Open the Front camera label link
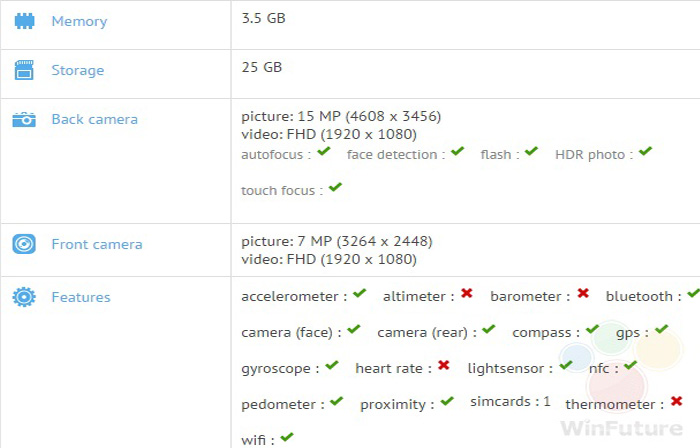Image resolution: width=700 pixels, height=448 pixels. point(97,244)
